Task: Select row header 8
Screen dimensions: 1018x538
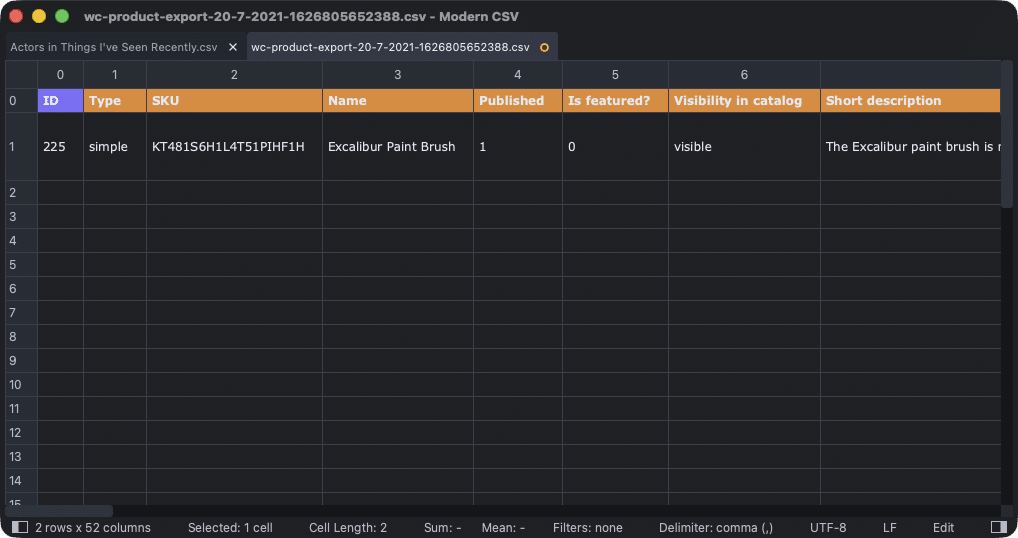Action: pyautogui.click(x=21, y=337)
